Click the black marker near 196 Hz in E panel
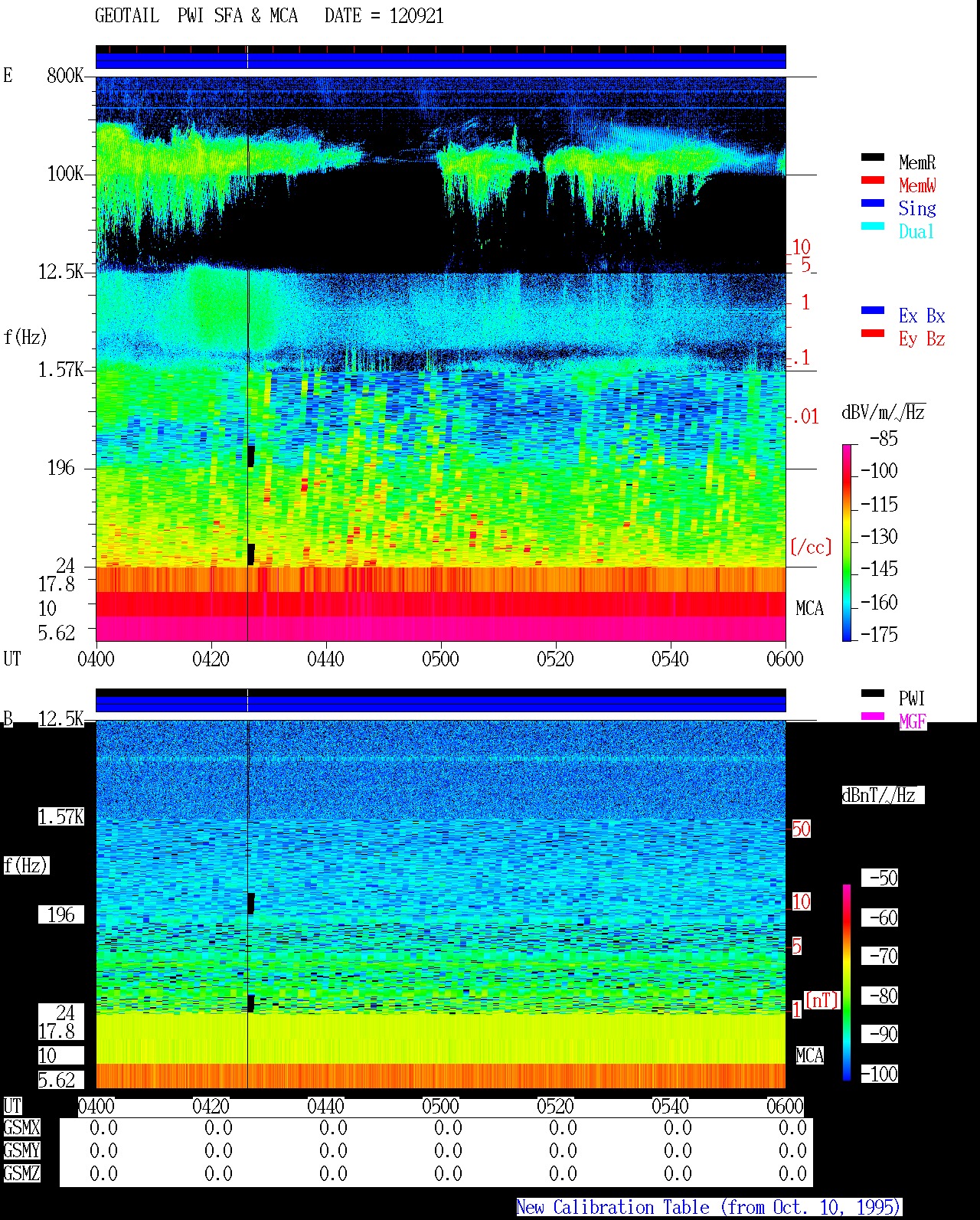 click(x=250, y=456)
